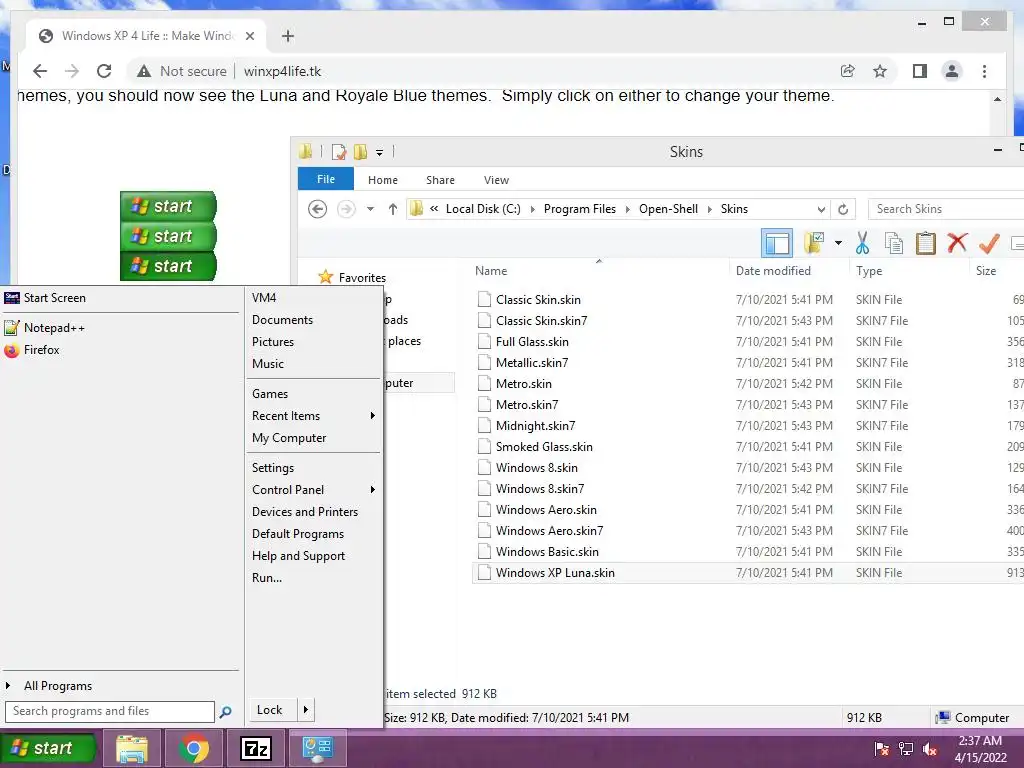Click Open-Shell in the breadcrumb path

coord(668,209)
